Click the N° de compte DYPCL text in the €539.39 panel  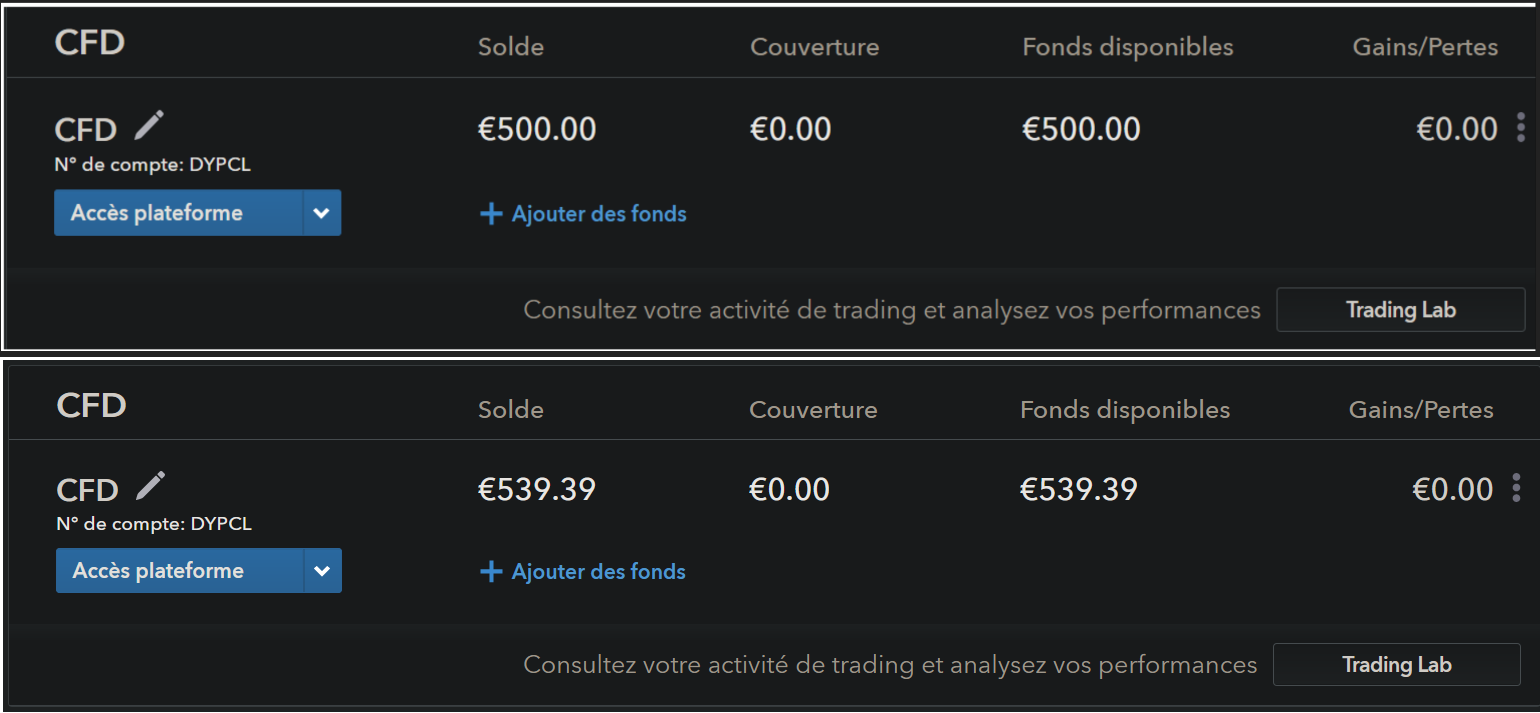[x=154, y=524]
